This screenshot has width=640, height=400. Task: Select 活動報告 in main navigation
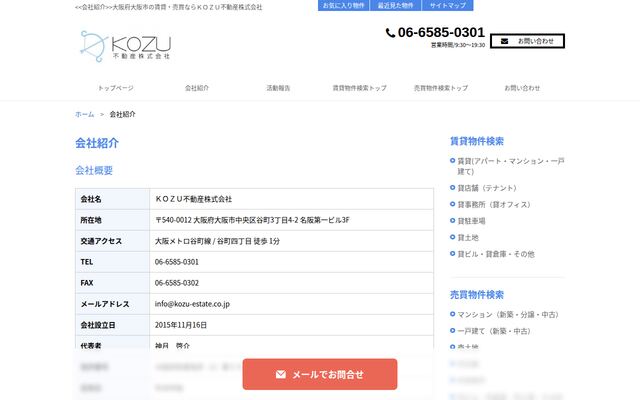[278, 88]
